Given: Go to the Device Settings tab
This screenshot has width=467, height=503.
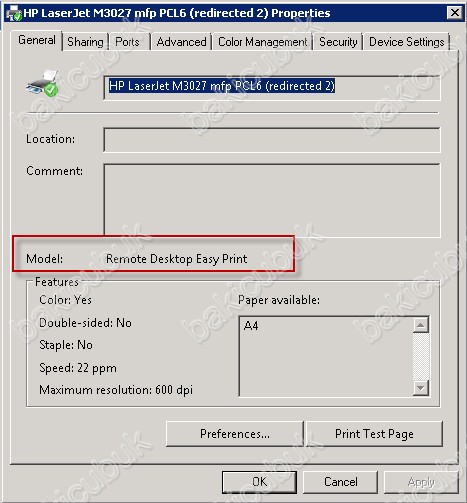Looking at the screenshot, I should 407,42.
